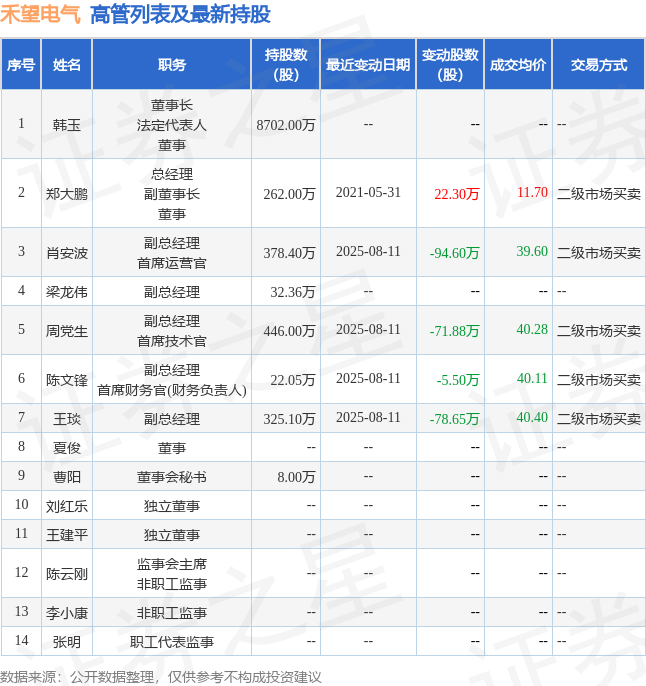Click the holding value 8702.00万
This screenshot has height=686, width=646.
click(x=286, y=125)
